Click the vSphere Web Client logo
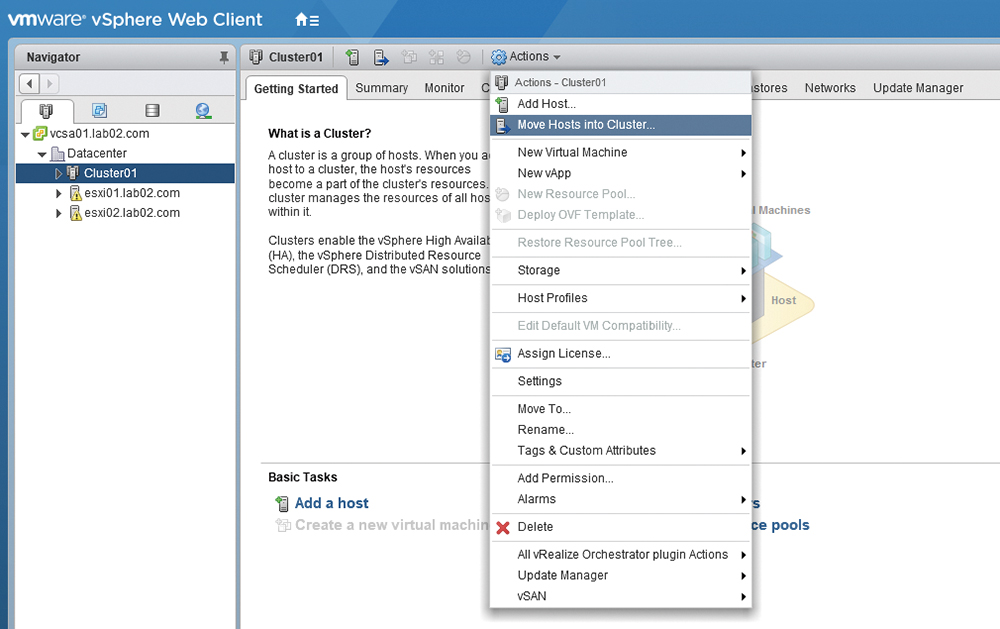Viewport: 1000px width, 629px height. pyautogui.click(x=135, y=20)
